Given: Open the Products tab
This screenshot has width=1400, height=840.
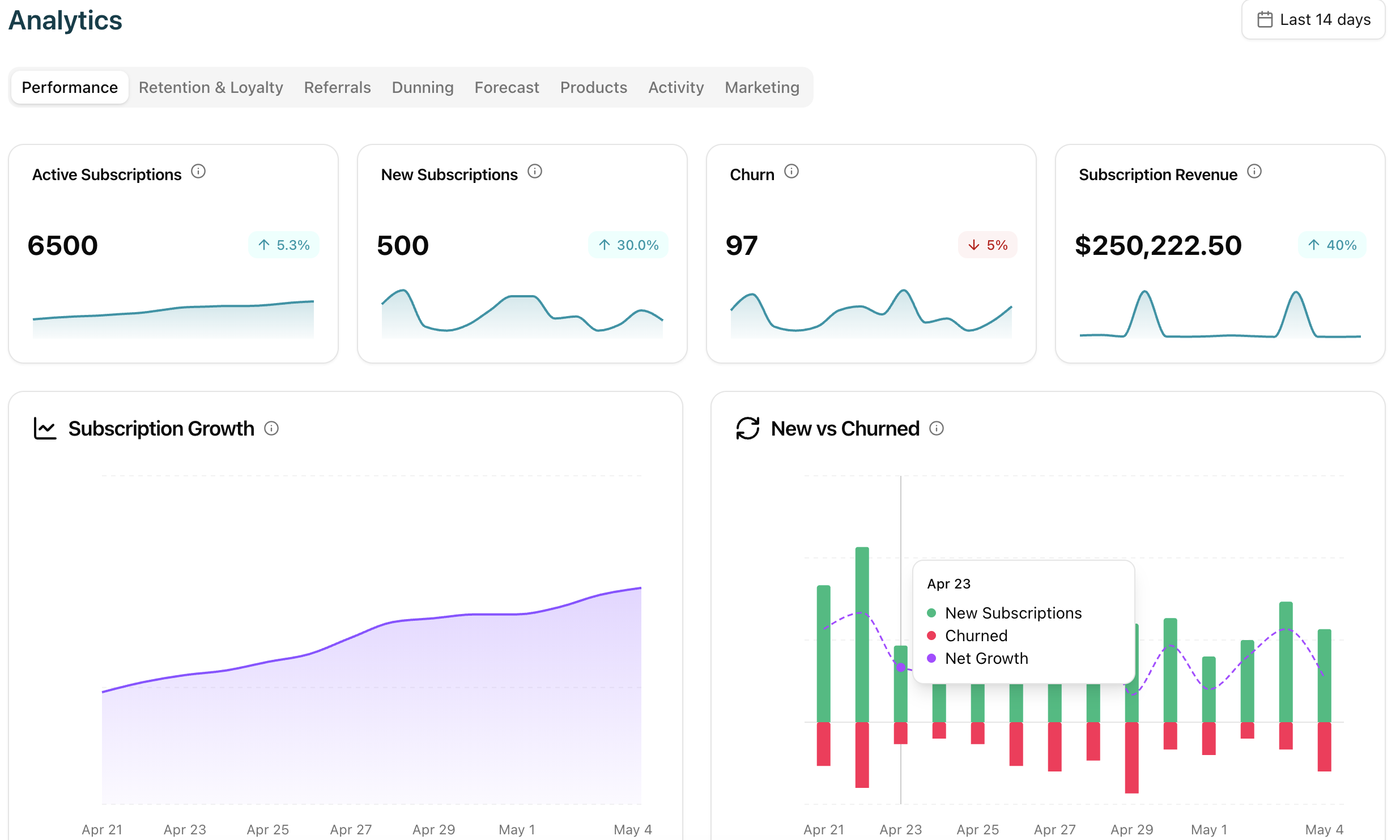Looking at the screenshot, I should click(594, 87).
